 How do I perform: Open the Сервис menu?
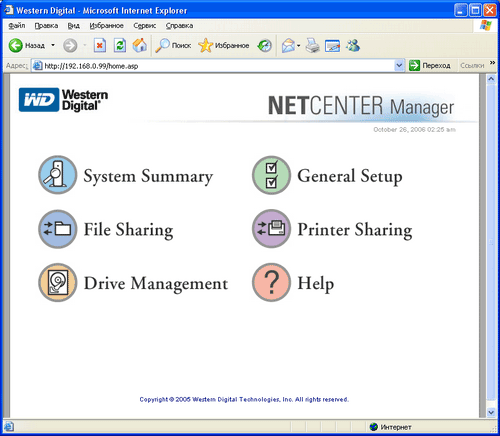(145, 26)
